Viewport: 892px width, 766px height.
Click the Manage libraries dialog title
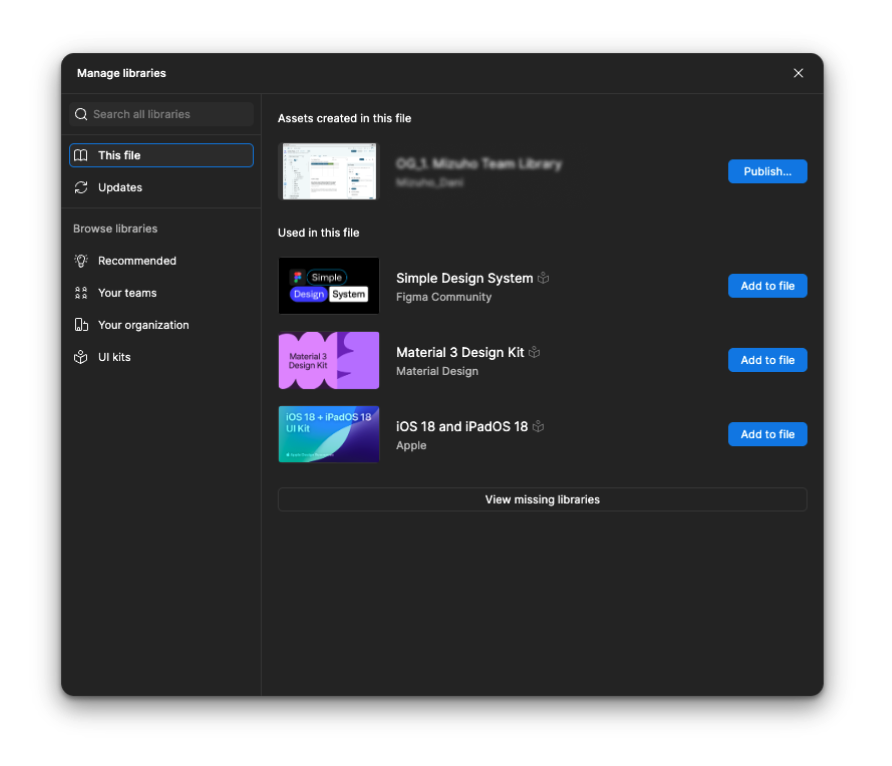click(121, 73)
